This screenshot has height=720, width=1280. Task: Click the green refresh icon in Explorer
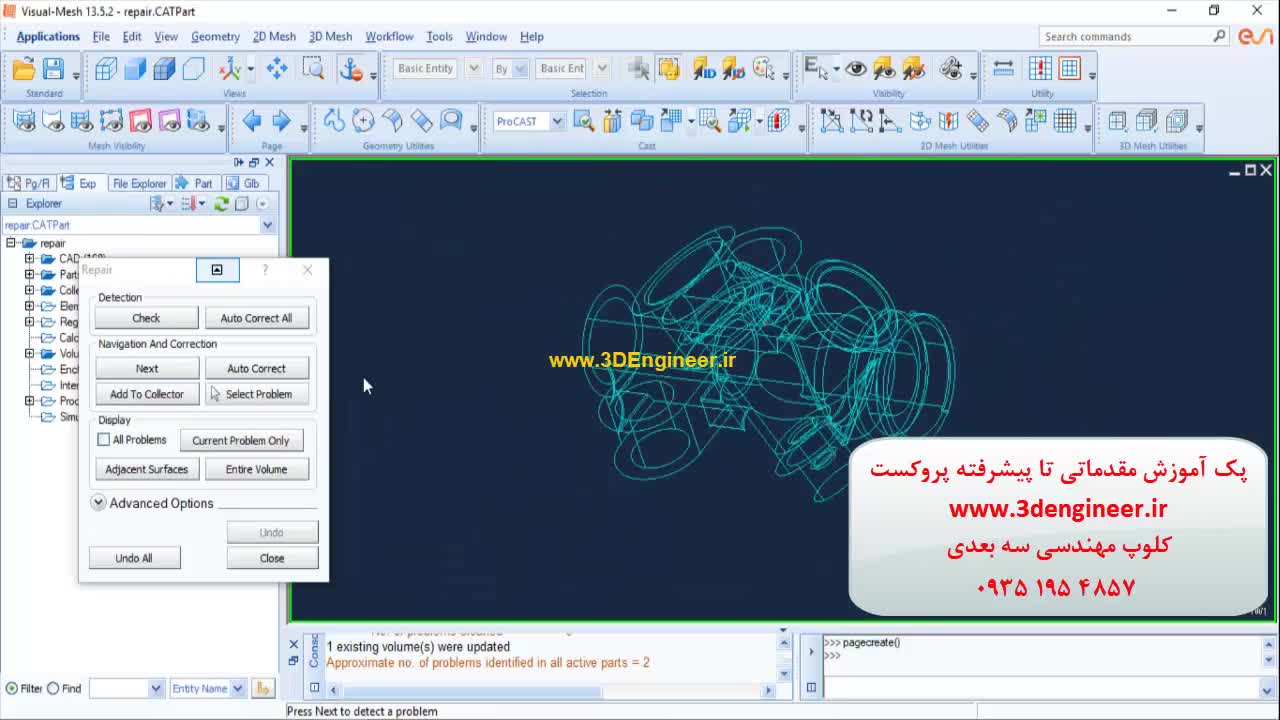click(x=222, y=204)
